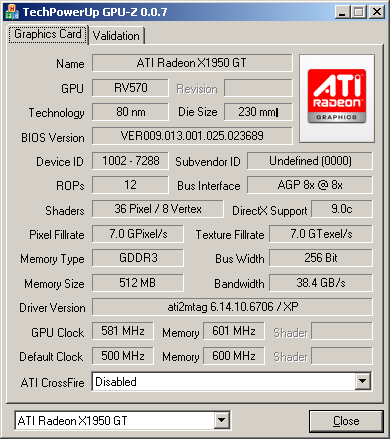
Task: Click the Name field ATI Radeon X1950 GT
Action: click(192, 63)
